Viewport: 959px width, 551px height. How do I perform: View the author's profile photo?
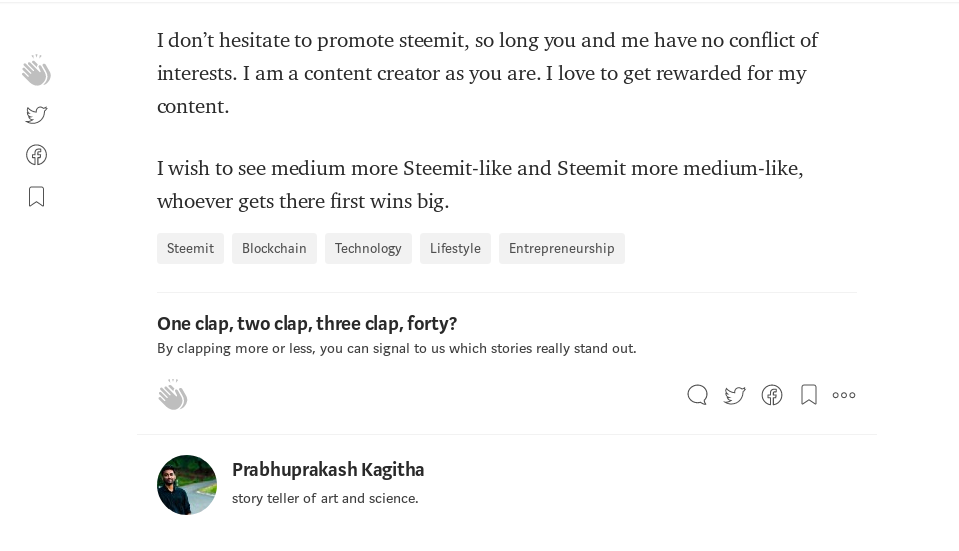click(x=187, y=485)
